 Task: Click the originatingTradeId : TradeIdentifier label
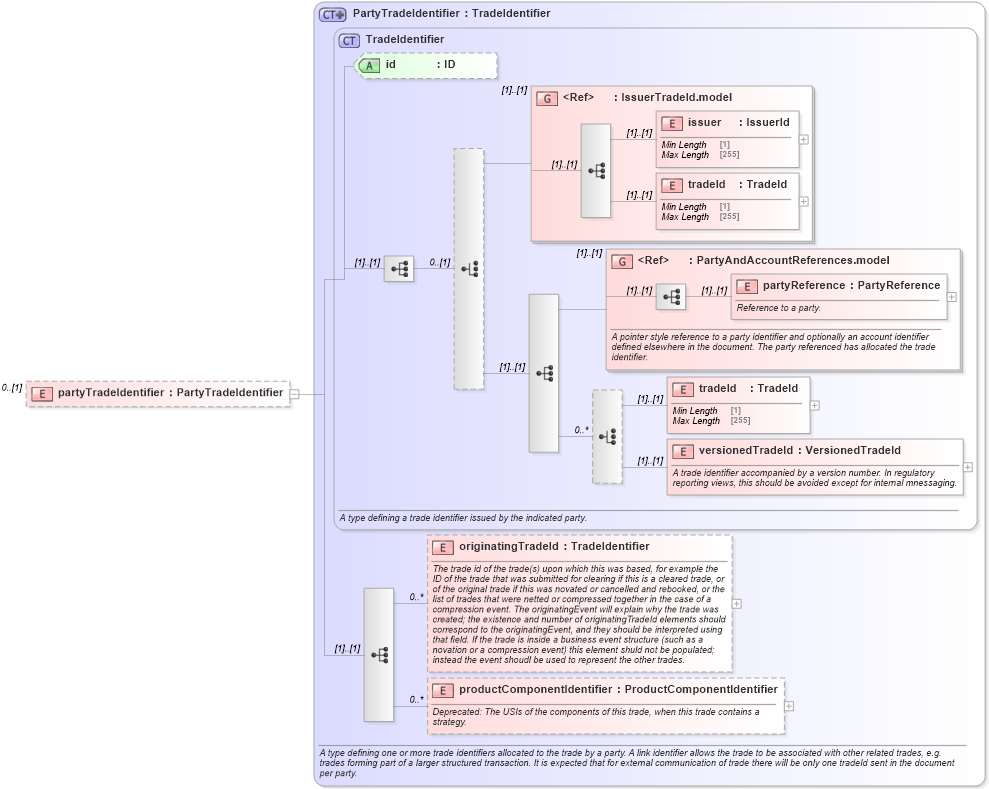(x=554, y=546)
